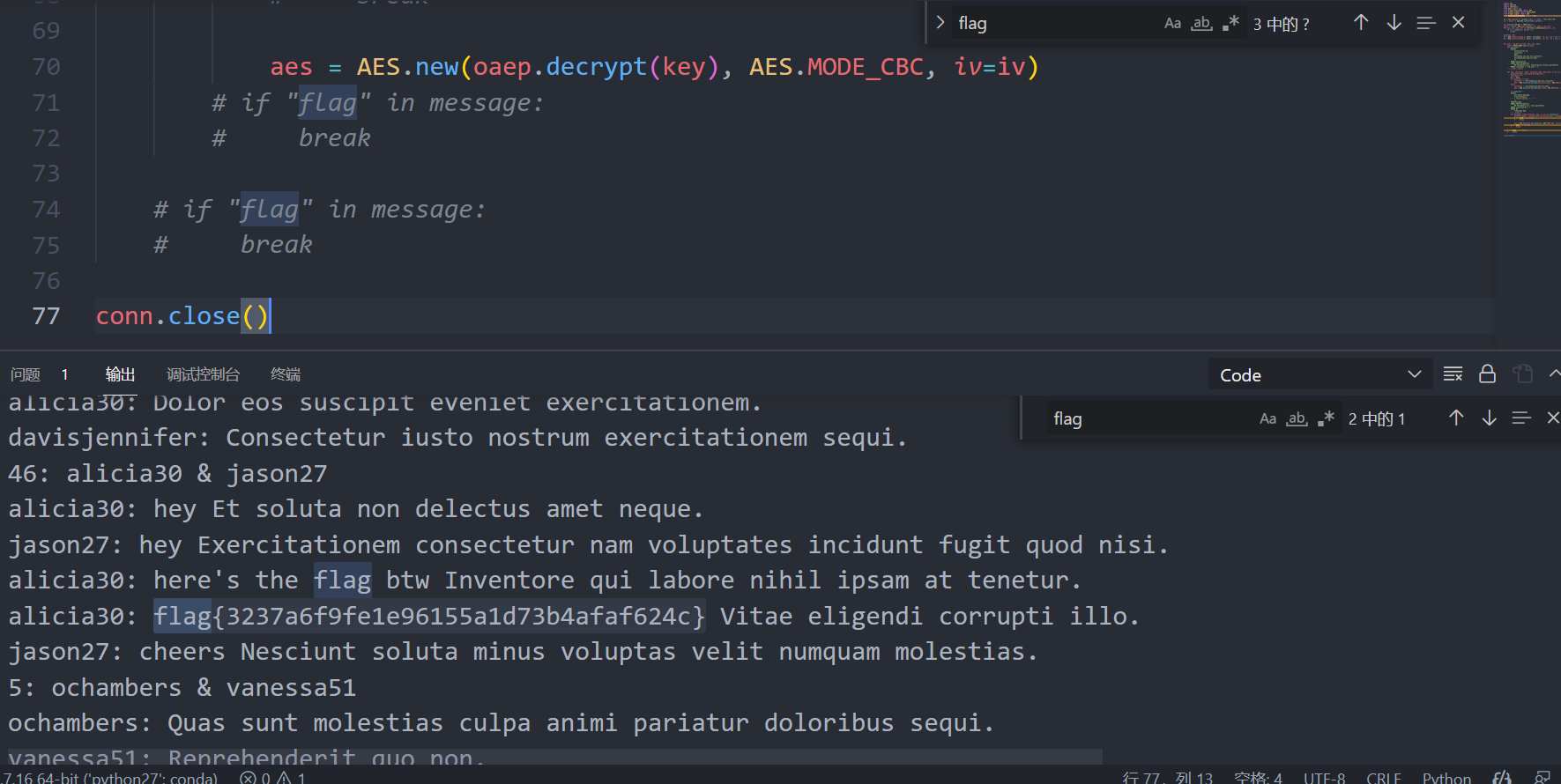Click the 2 中的 1 match count
Screen dimensions: 1561x784
point(1377,419)
